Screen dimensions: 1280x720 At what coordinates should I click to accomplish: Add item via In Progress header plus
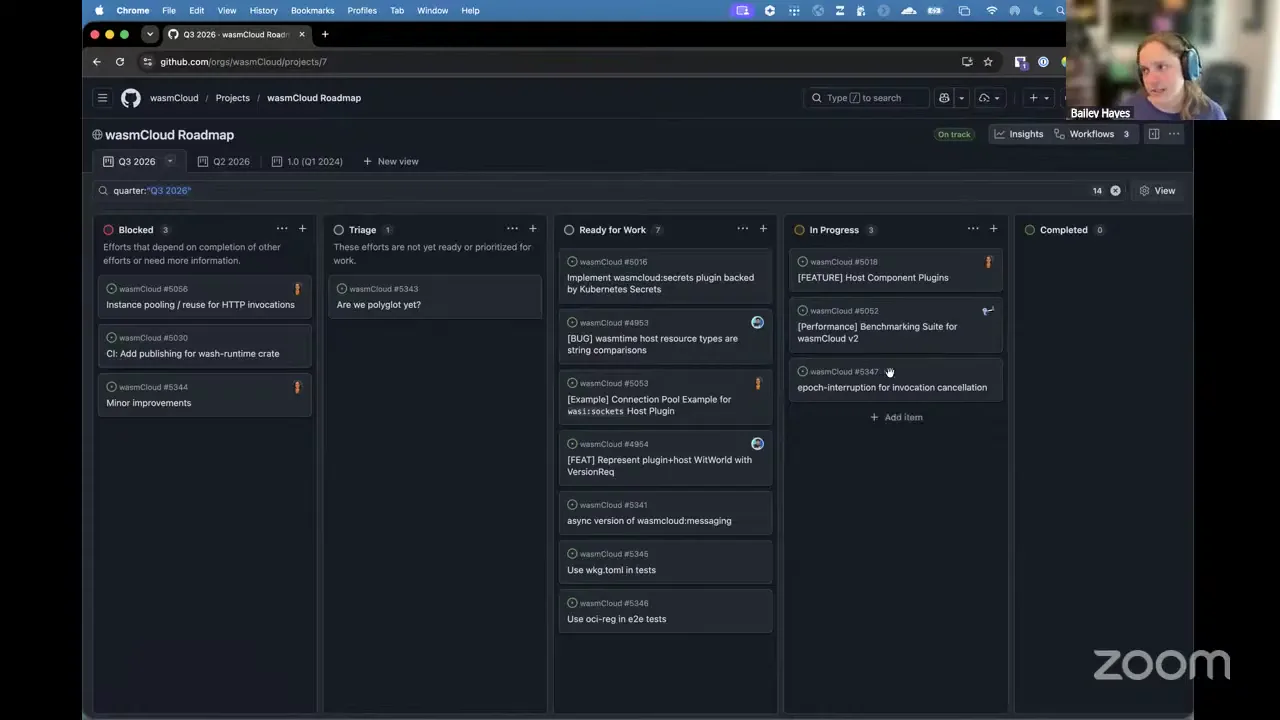coord(993,229)
